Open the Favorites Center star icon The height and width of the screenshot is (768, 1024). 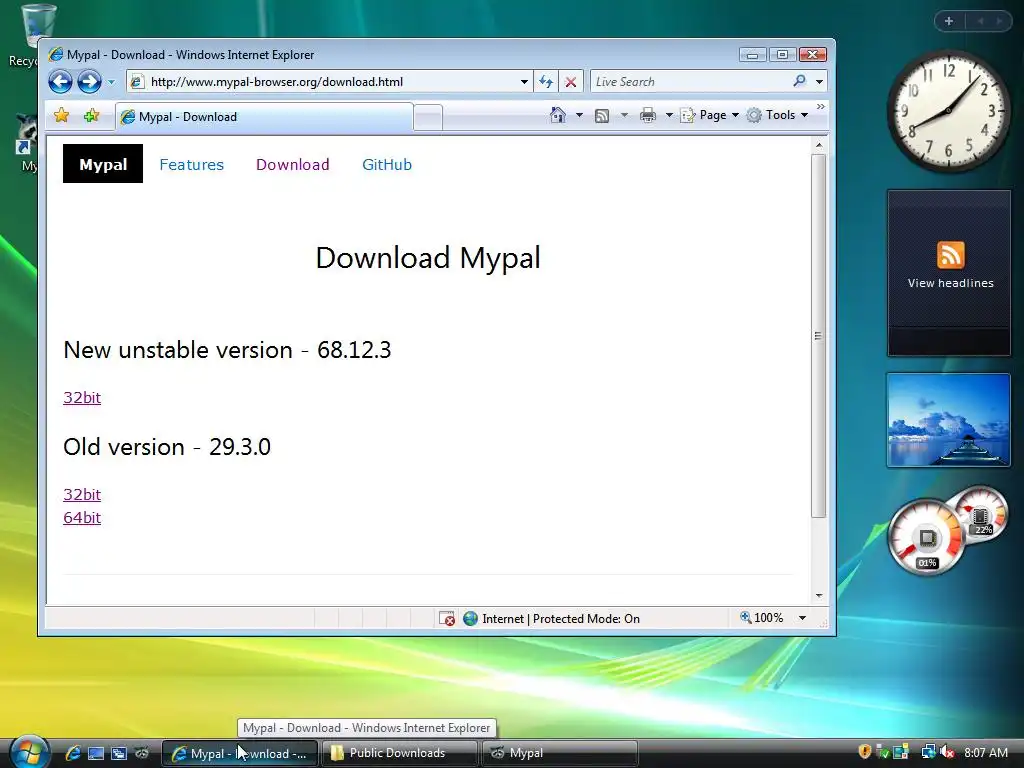(61, 116)
